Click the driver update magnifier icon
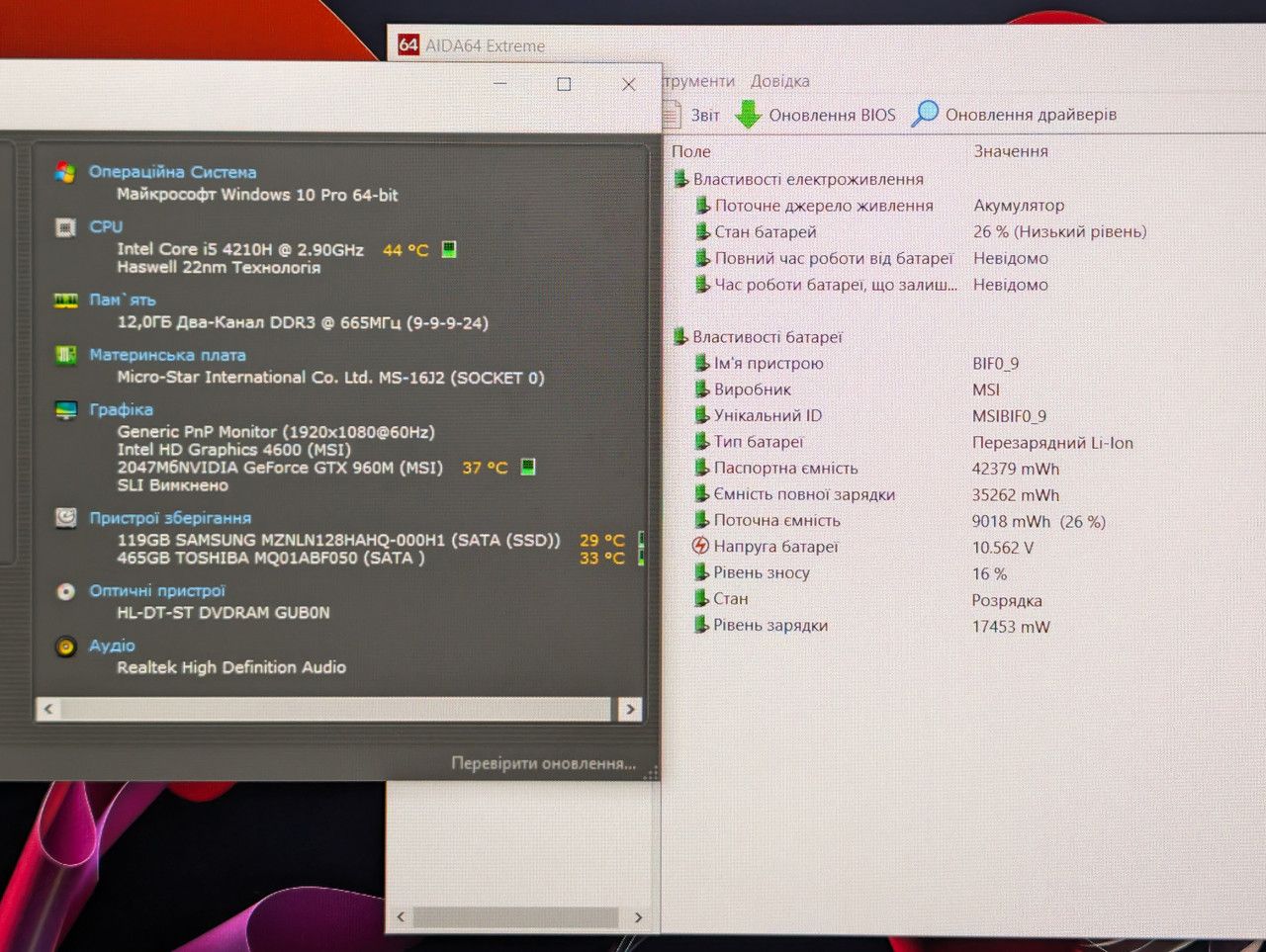 click(x=925, y=114)
